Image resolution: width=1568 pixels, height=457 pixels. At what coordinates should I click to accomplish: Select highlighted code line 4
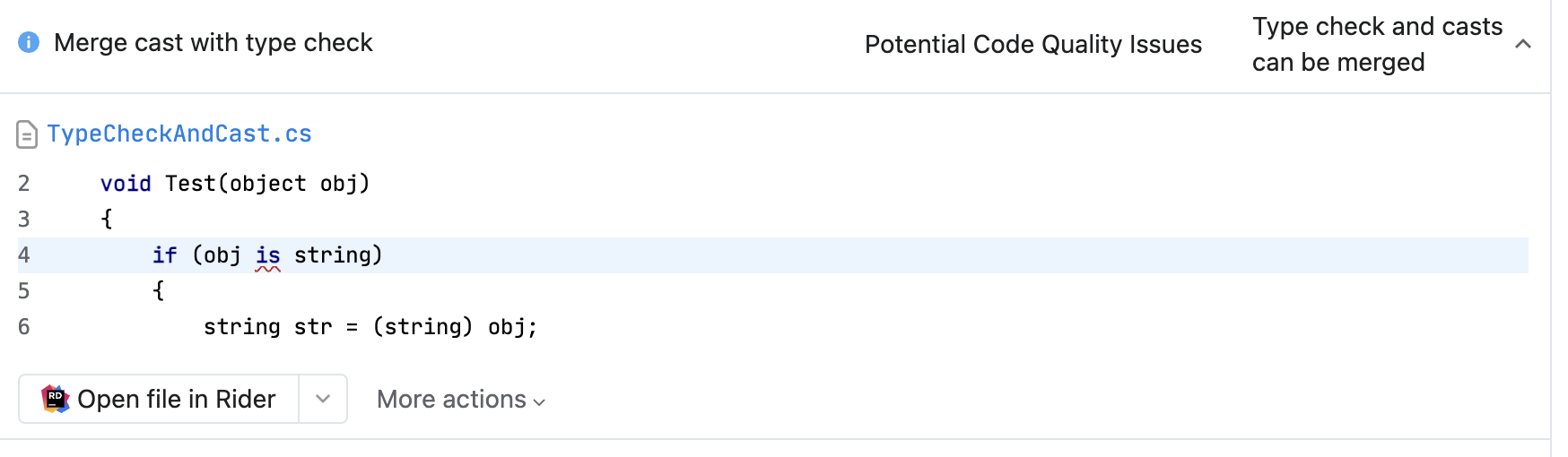coord(773,255)
